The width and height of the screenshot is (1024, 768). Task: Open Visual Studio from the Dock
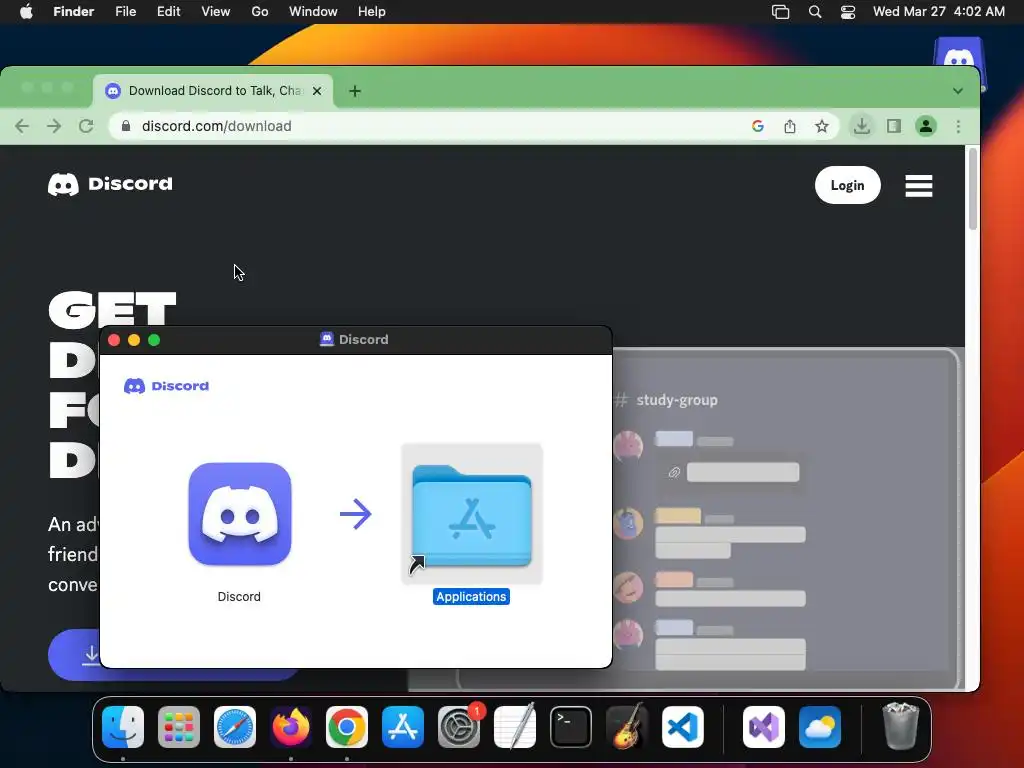pos(763,727)
